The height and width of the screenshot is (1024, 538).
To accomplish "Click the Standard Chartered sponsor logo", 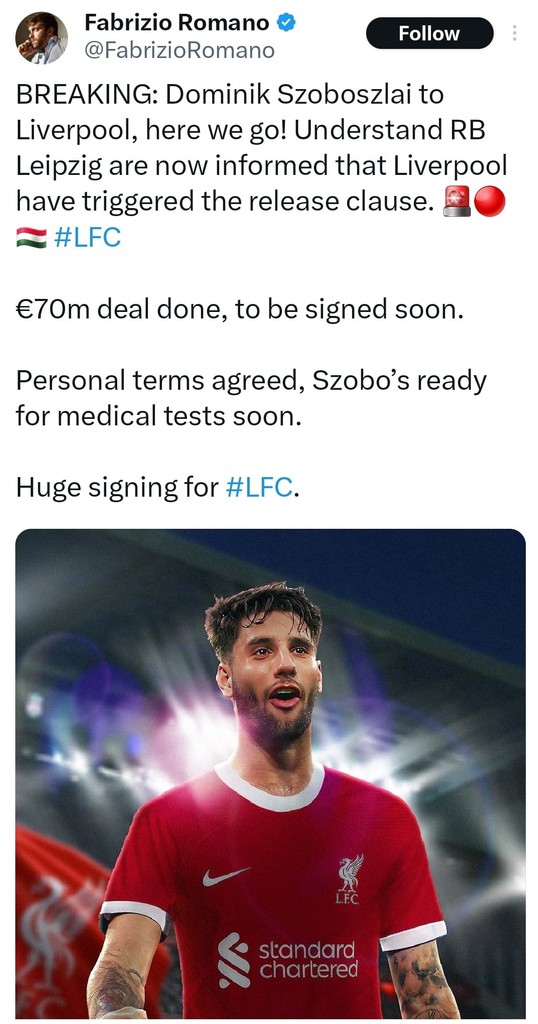I will (288, 959).
